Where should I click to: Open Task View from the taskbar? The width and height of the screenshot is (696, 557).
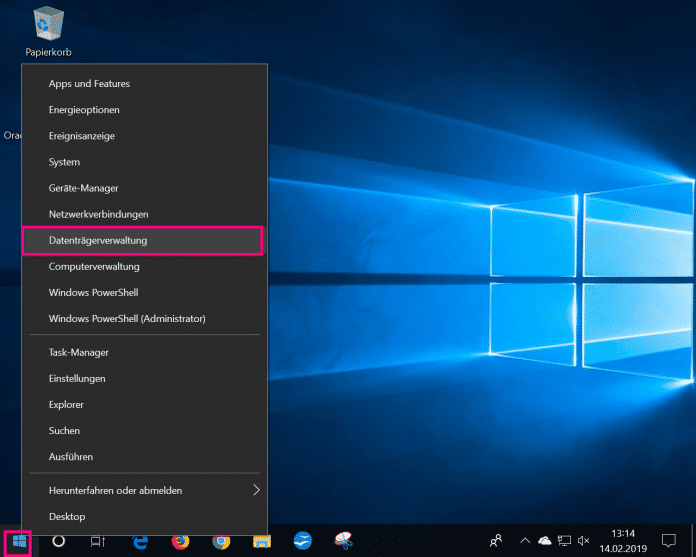click(x=98, y=542)
